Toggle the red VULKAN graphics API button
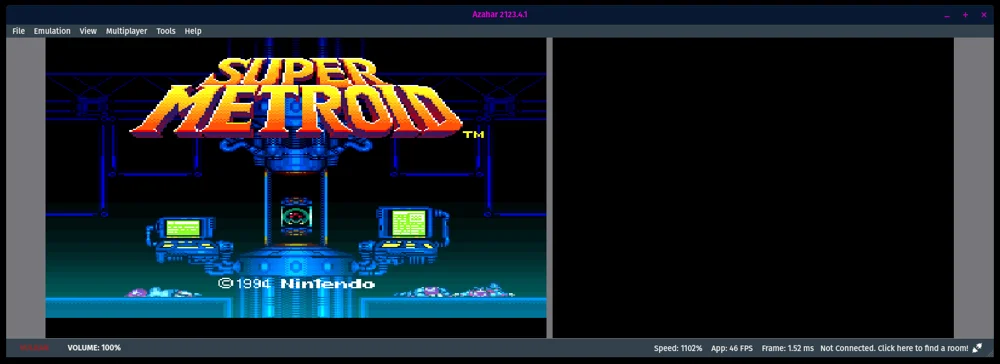The image size is (1000, 364). 34,348
